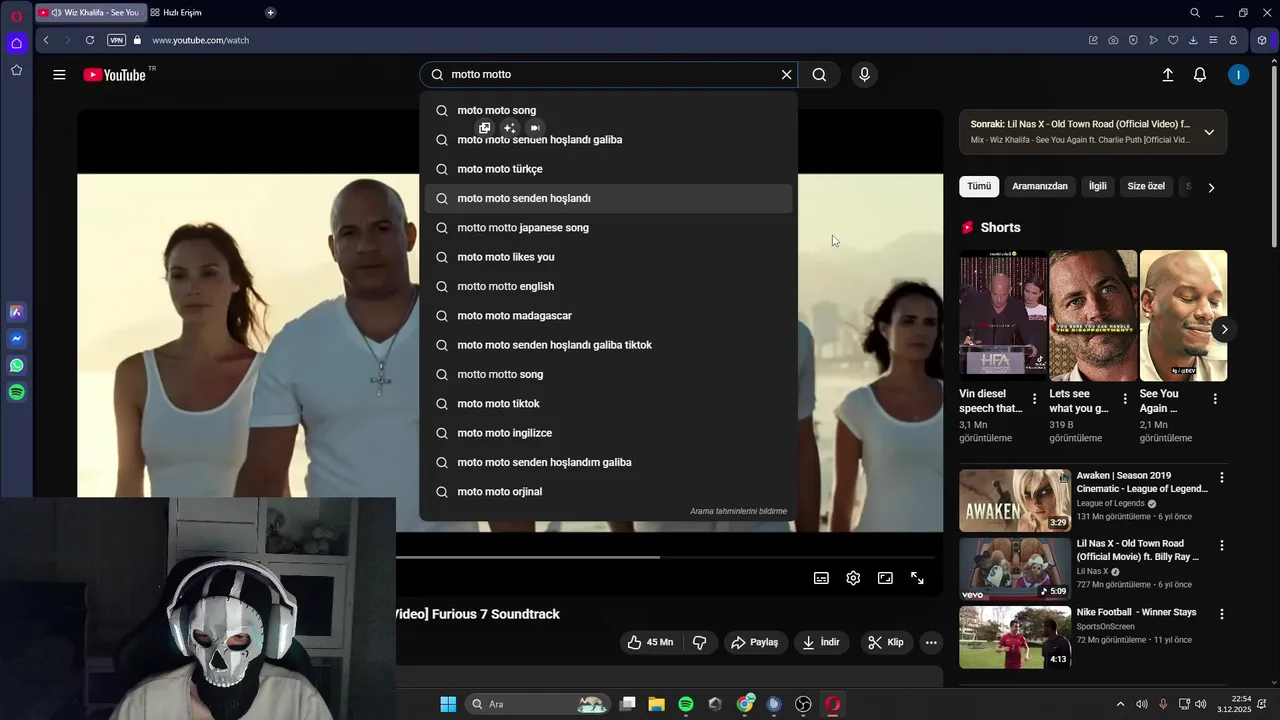Show more filter chips with arrow
This screenshot has width=1280, height=720.
(1211, 187)
